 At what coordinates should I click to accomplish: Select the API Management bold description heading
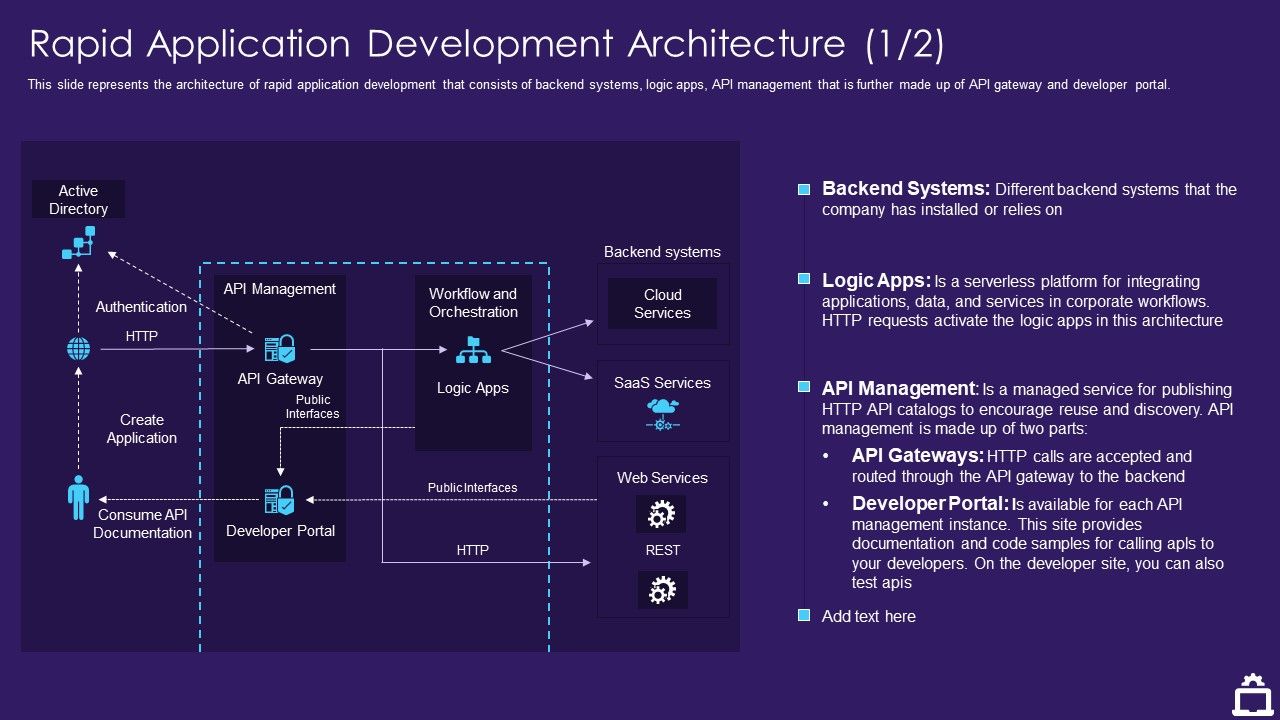[x=900, y=389]
